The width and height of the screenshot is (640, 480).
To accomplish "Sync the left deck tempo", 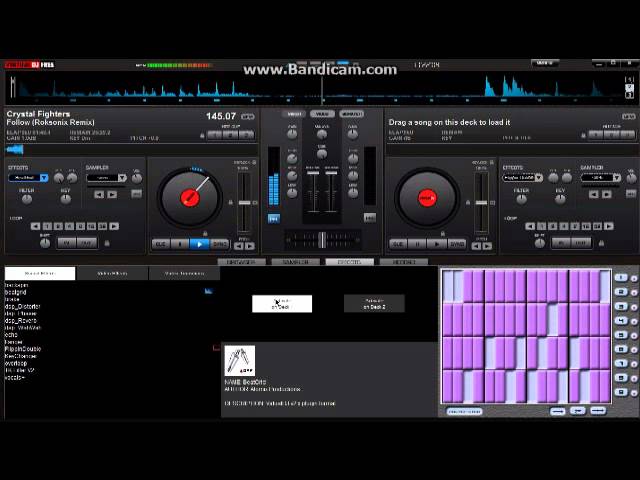I will 220,244.
